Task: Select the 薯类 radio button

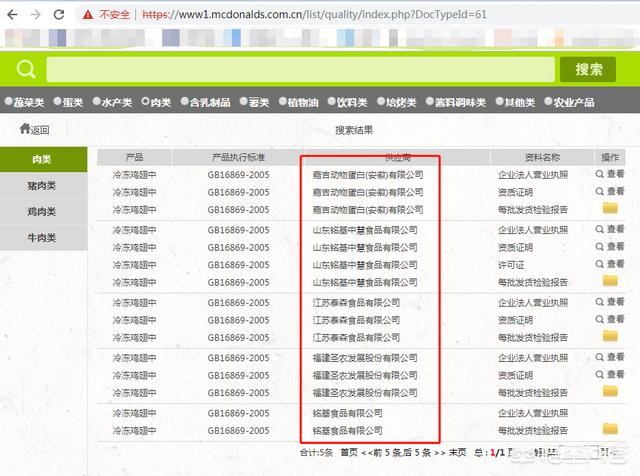Action: pyautogui.click(x=244, y=101)
